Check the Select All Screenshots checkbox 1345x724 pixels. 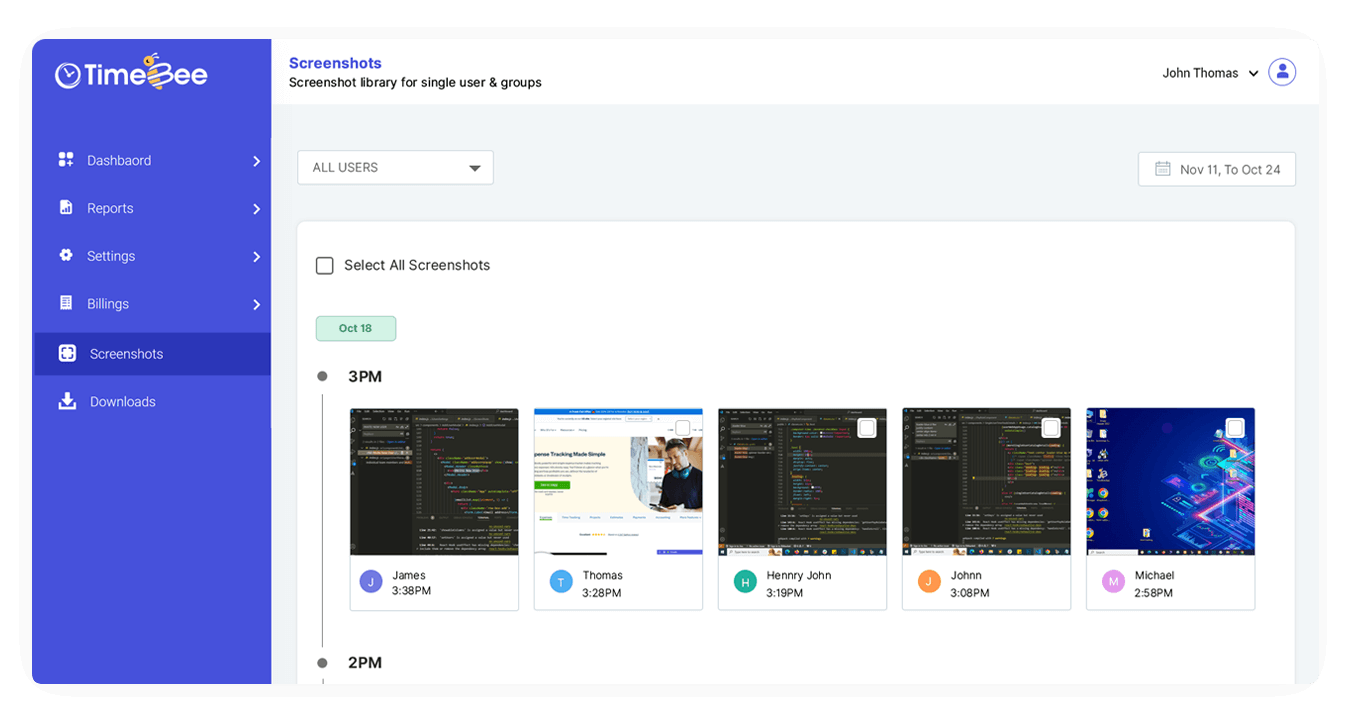(x=324, y=265)
